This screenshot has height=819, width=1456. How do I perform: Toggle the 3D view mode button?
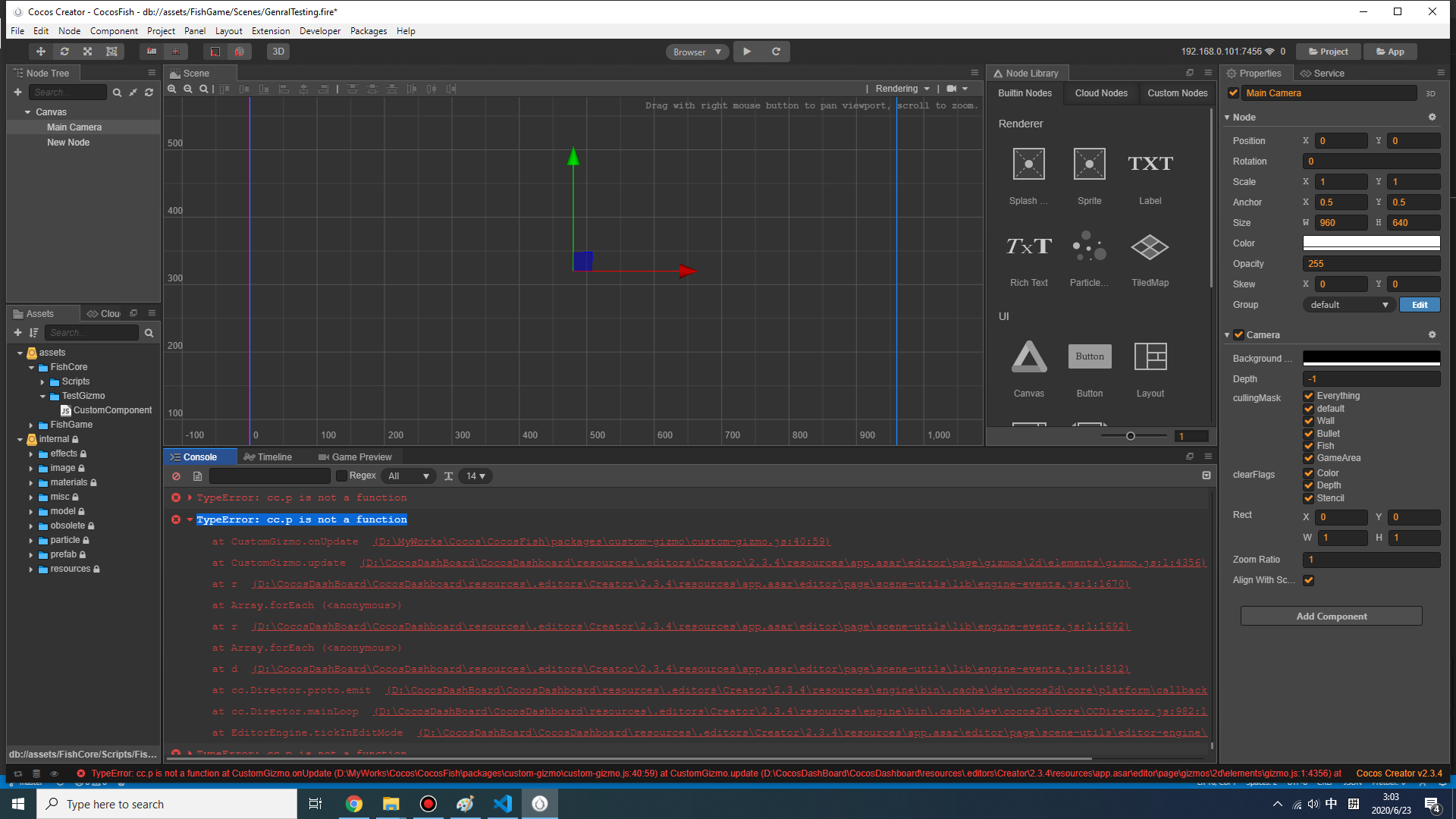click(x=278, y=52)
